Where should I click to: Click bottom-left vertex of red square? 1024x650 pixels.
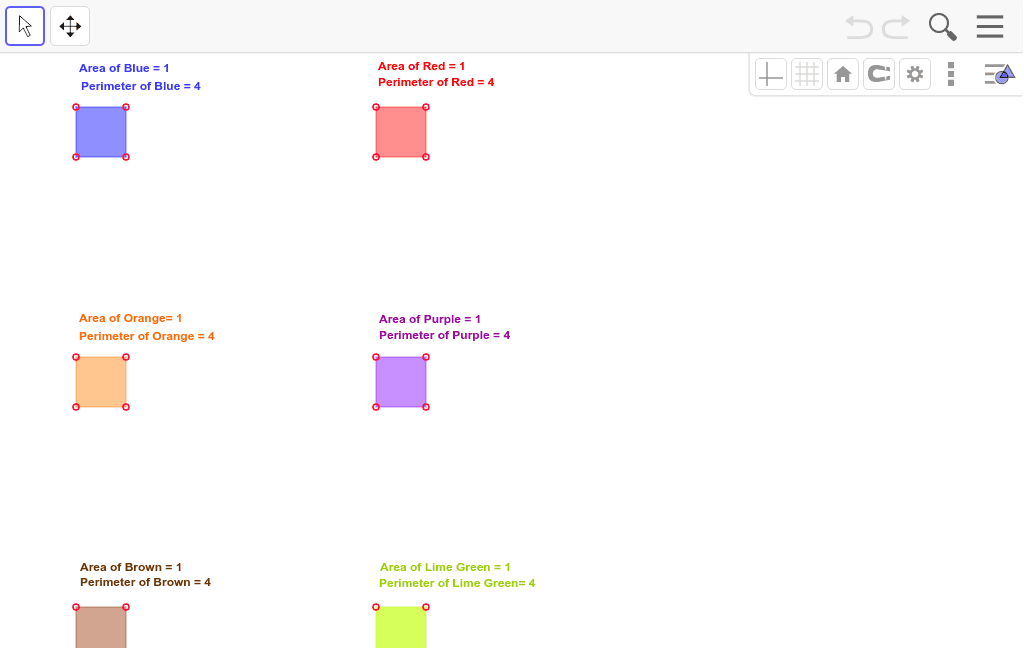[x=376, y=157]
